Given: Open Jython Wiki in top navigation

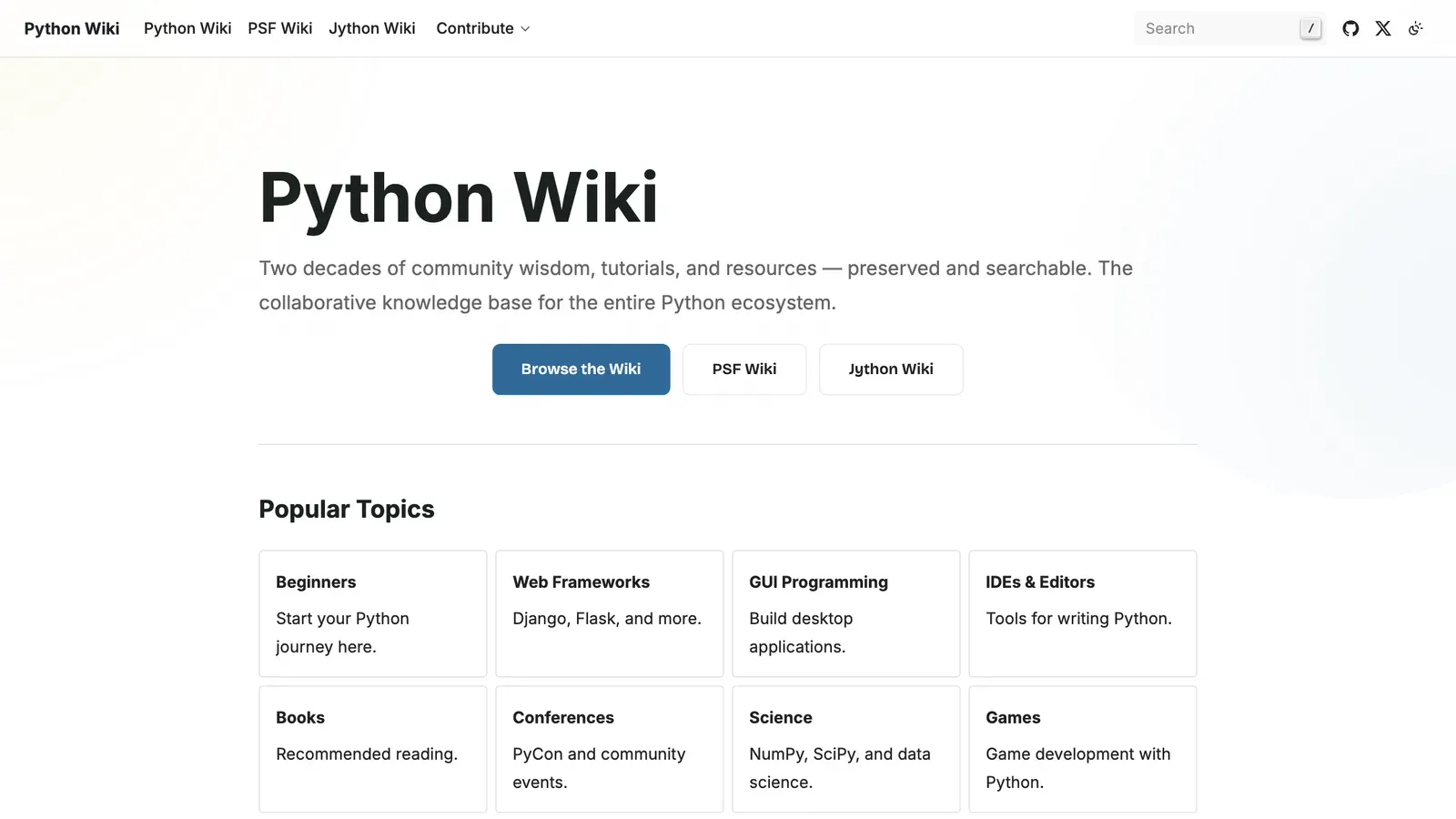Looking at the screenshot, I should (x=372, y=28).
